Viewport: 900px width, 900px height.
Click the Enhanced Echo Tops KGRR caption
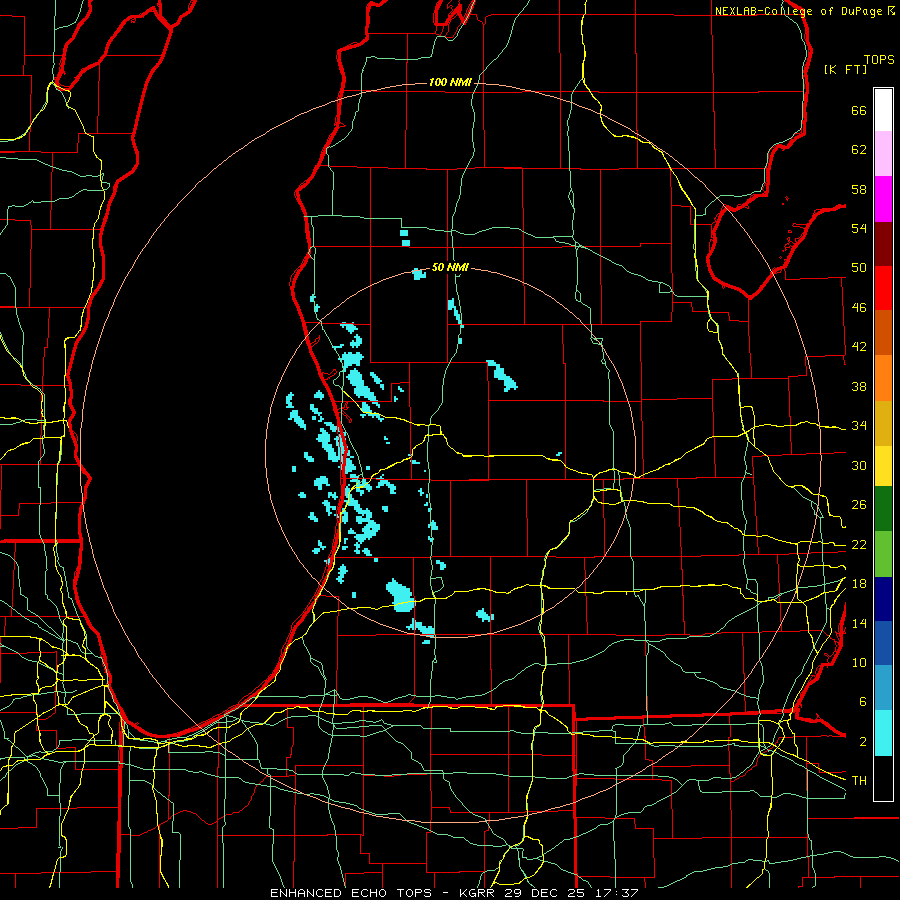(x=454, y=893)
